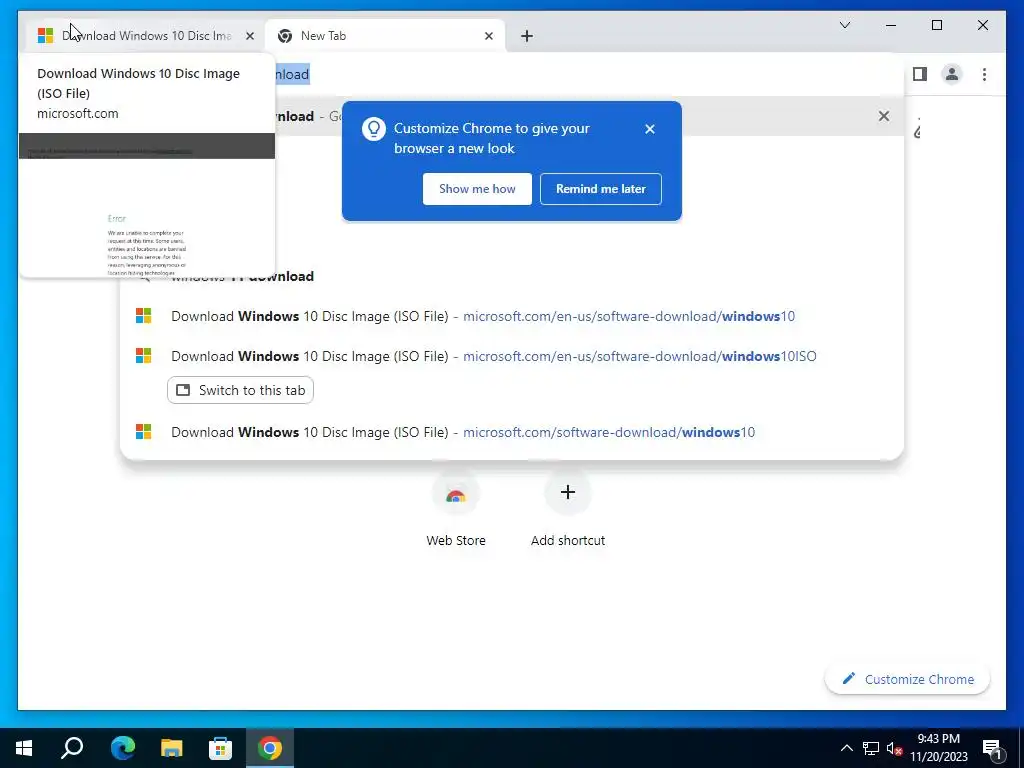The height and width of the screenshot is (768, 1024).
Task: Open Microsoft Store from taskbar
Action: (220, 748)
